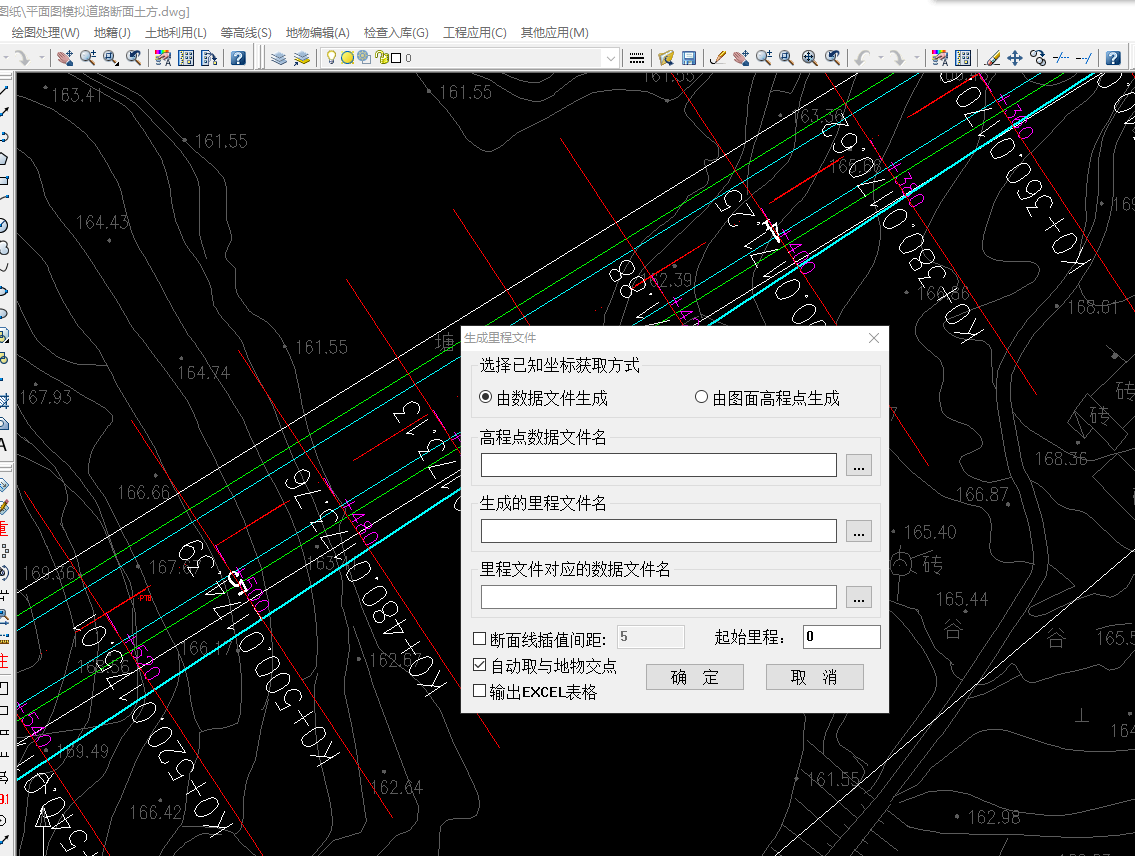Expand the layer dropdown list arrow

611,58
